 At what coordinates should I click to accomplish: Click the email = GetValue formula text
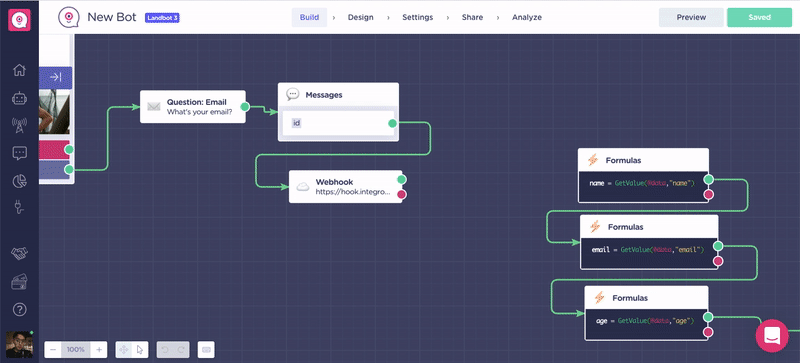pyautogui.click(x=648, y=250)
